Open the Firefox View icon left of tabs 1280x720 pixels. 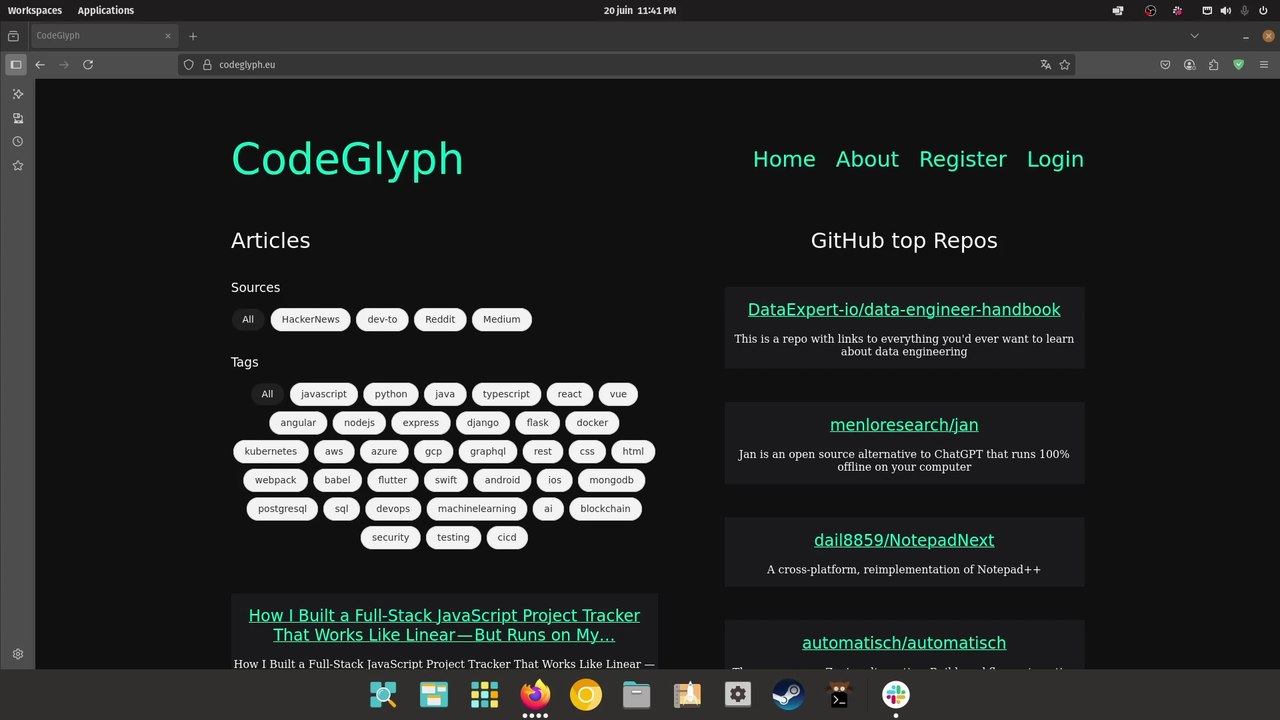[x=13, y=36]
